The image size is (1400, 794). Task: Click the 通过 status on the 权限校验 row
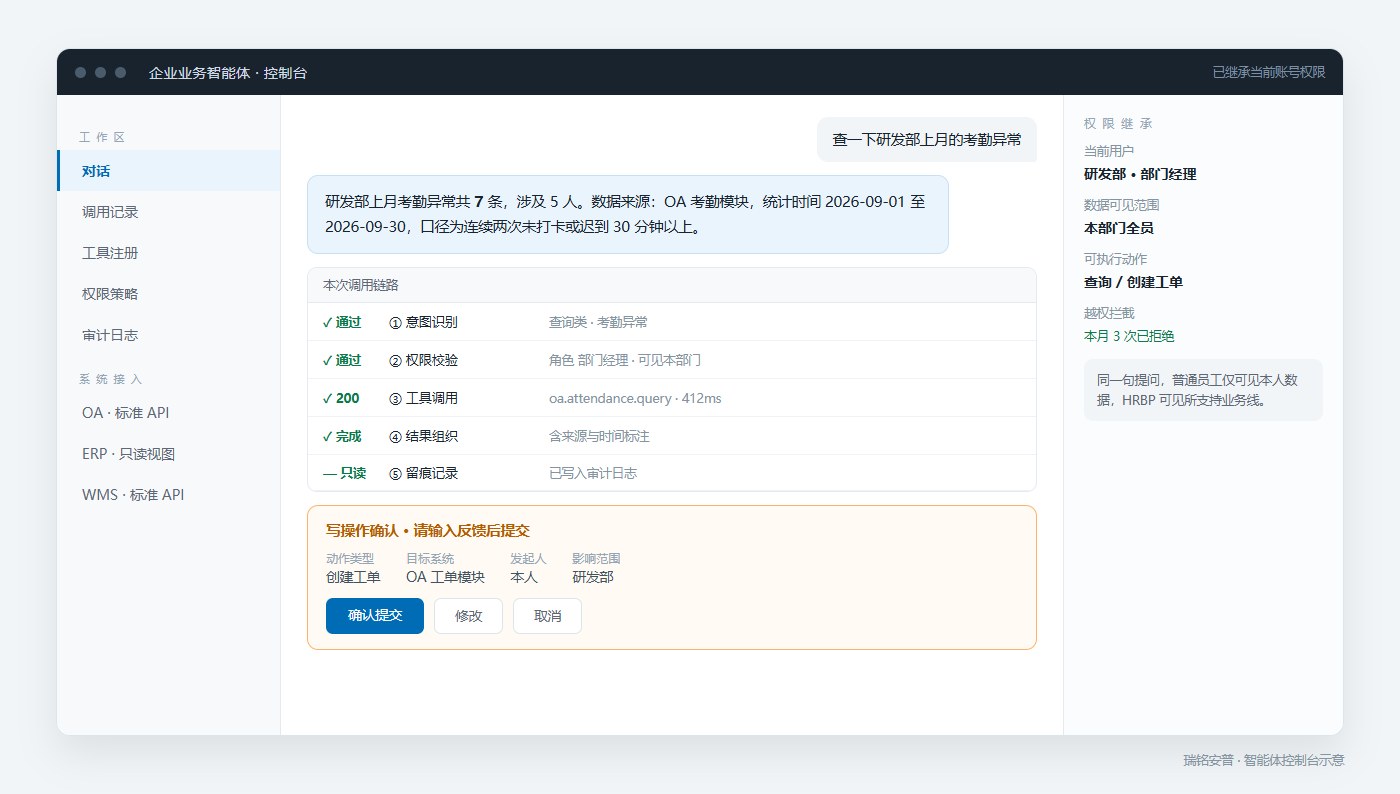click(342, 360)
